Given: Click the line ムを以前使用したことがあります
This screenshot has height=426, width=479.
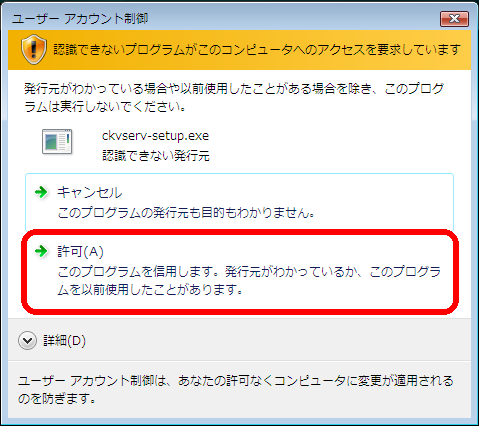Looking at the screenshot, I should pos(150,290).
